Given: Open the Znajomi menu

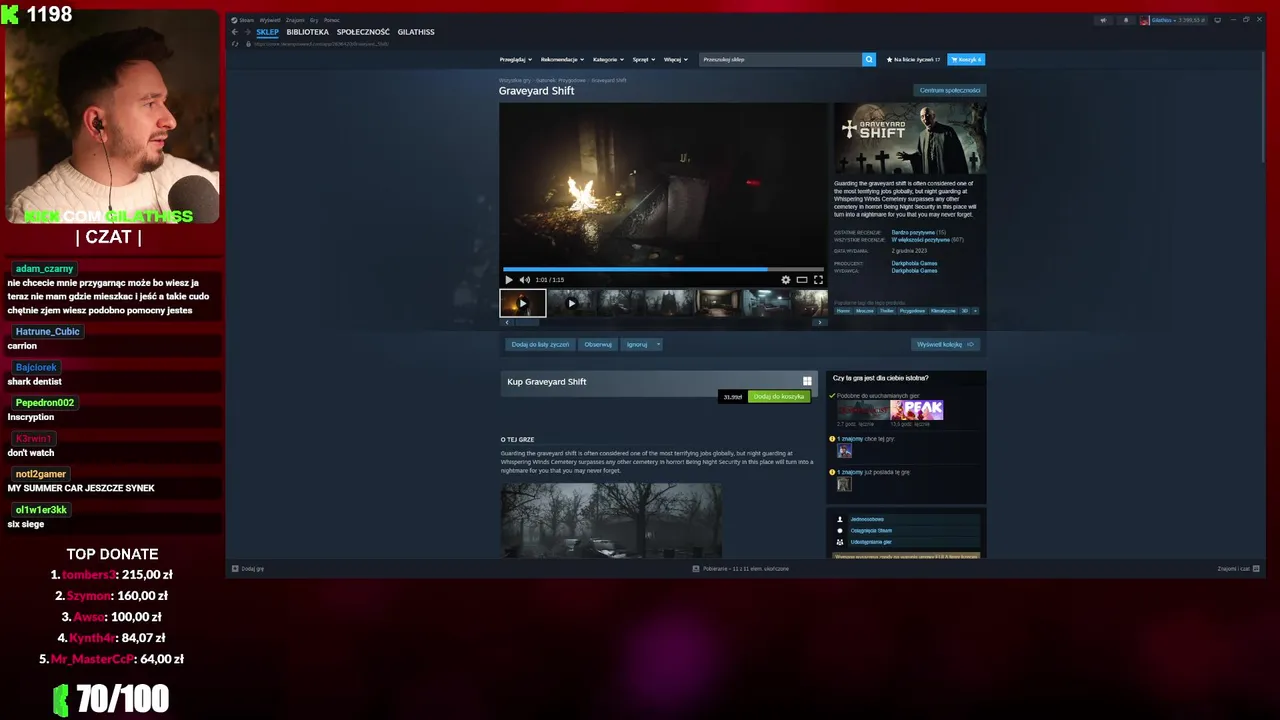Looking at the screenshot, I should pos(295,20).
